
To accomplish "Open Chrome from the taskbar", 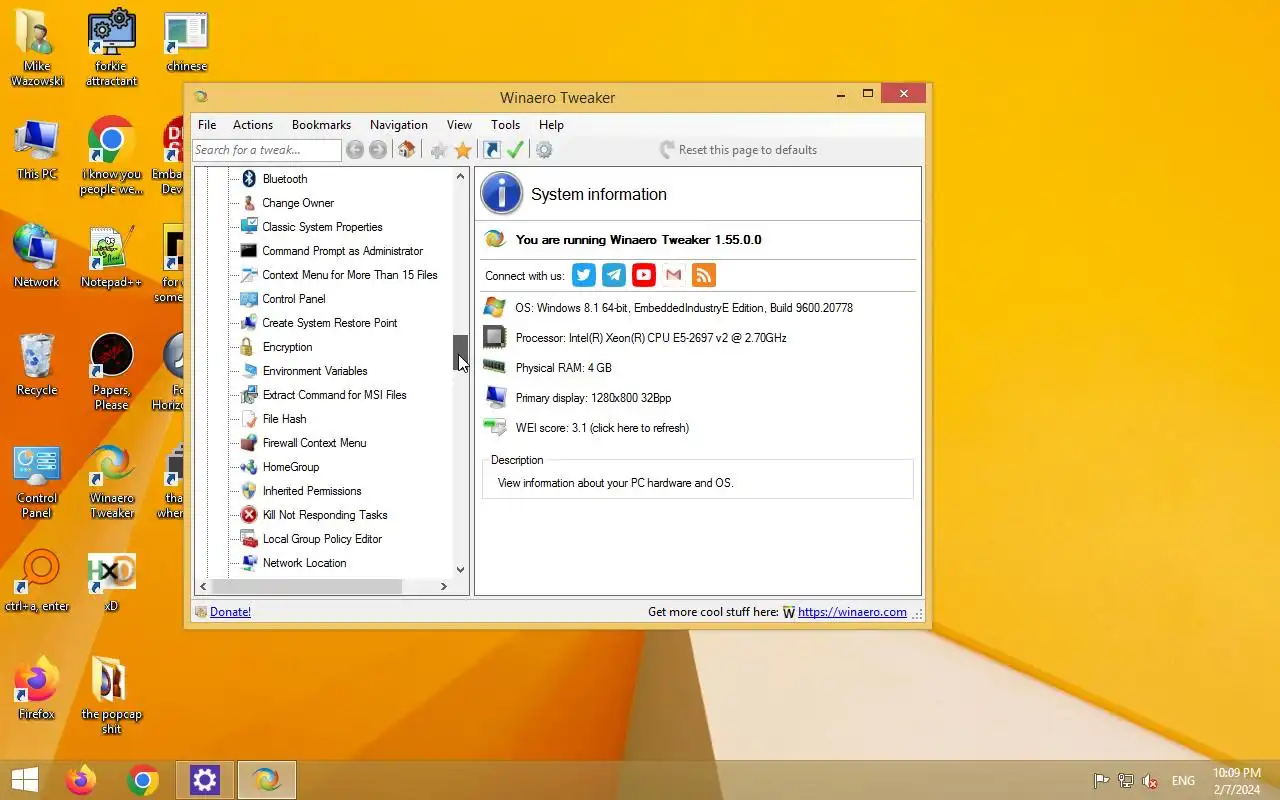I will point(143,780).
